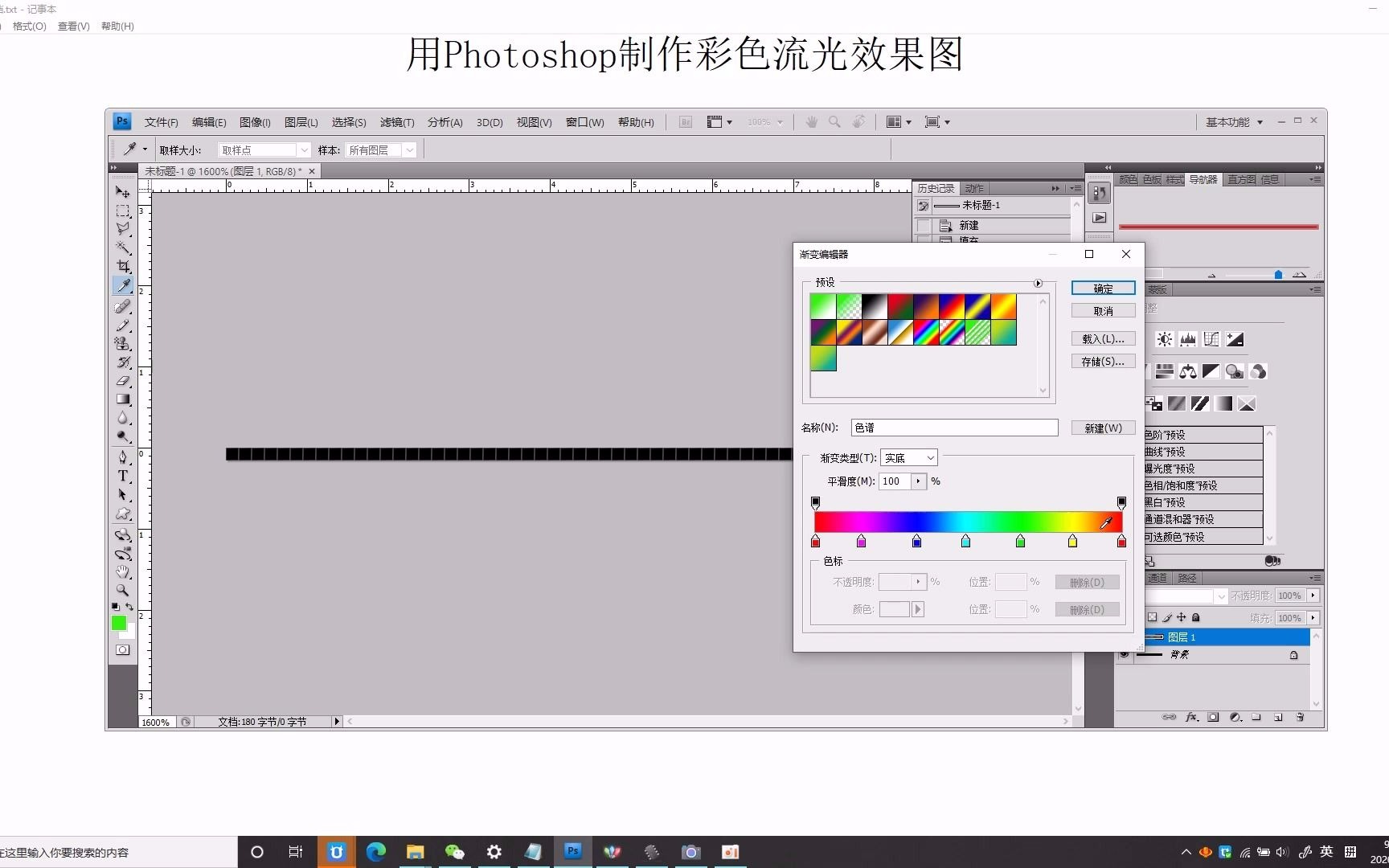The image size is (1389, 868).
Task: Click 取消 in gradient editor
Action: 1103,311
